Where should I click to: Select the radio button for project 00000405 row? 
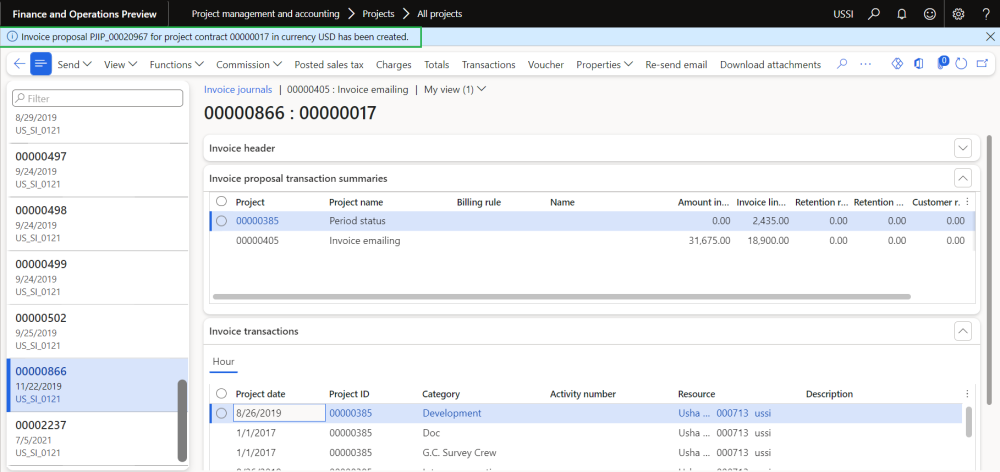tap(221, 241)
